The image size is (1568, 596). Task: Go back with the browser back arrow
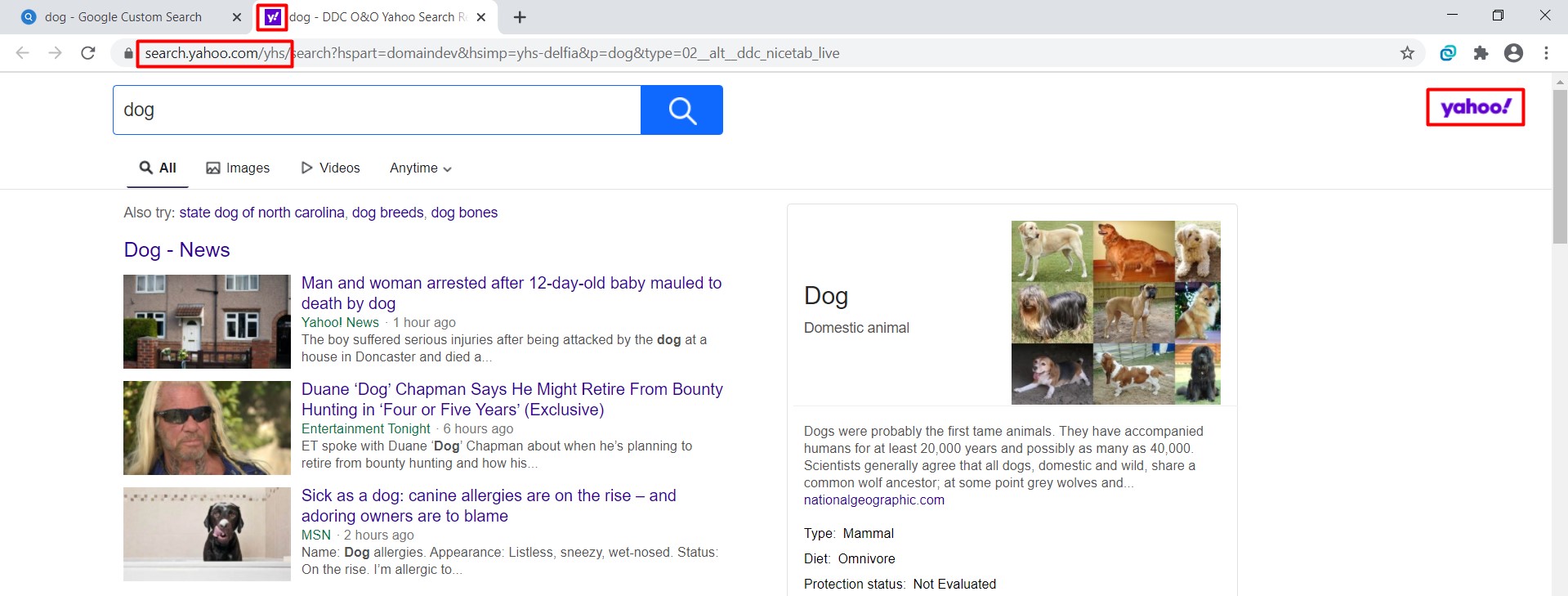pyautogui.click(x=22, y=53)
